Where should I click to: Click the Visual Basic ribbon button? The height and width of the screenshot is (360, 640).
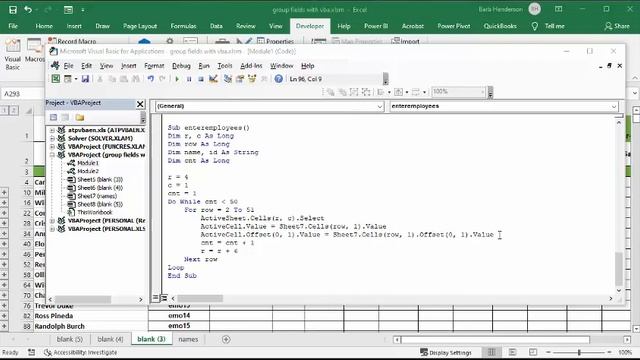(13, 55)
